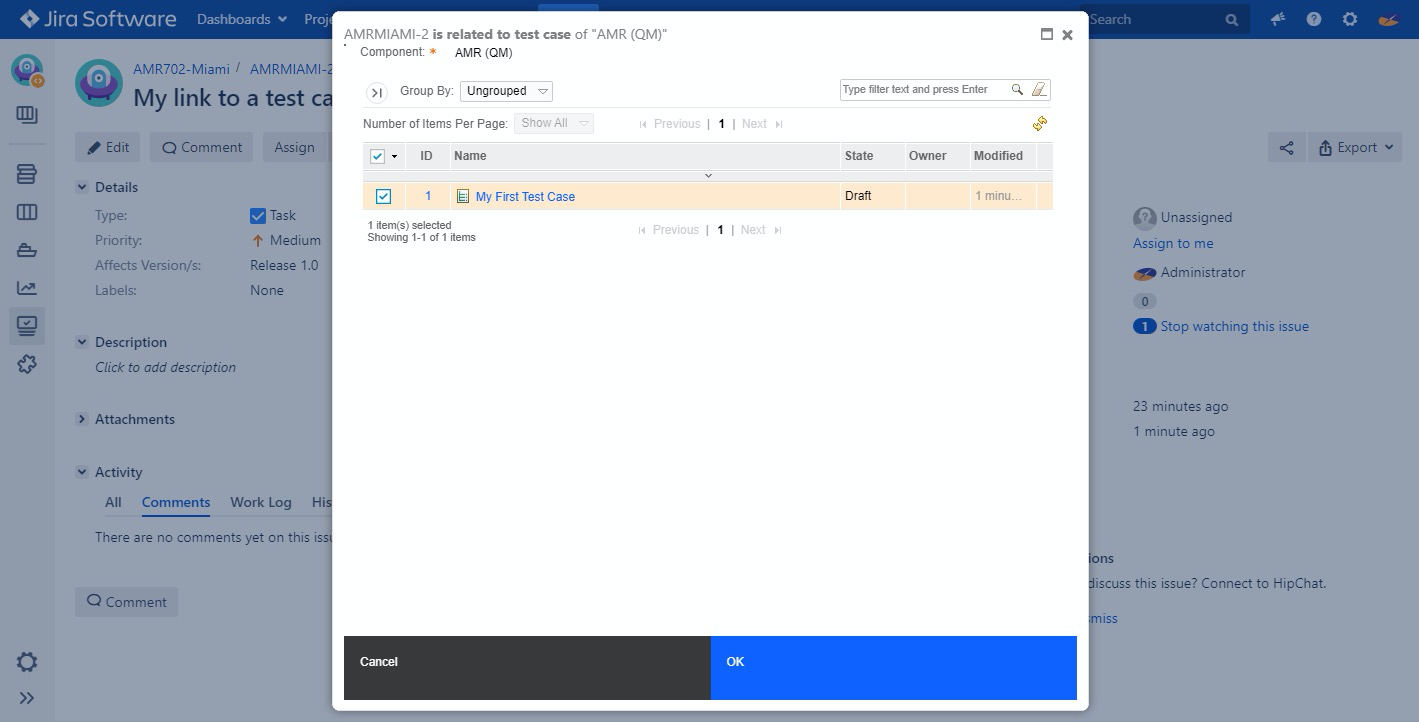Image resolution: width=1419 pixels, height=722 pixels.
Task: Click the filter search magnifier icon
Action: [1017, 90]
